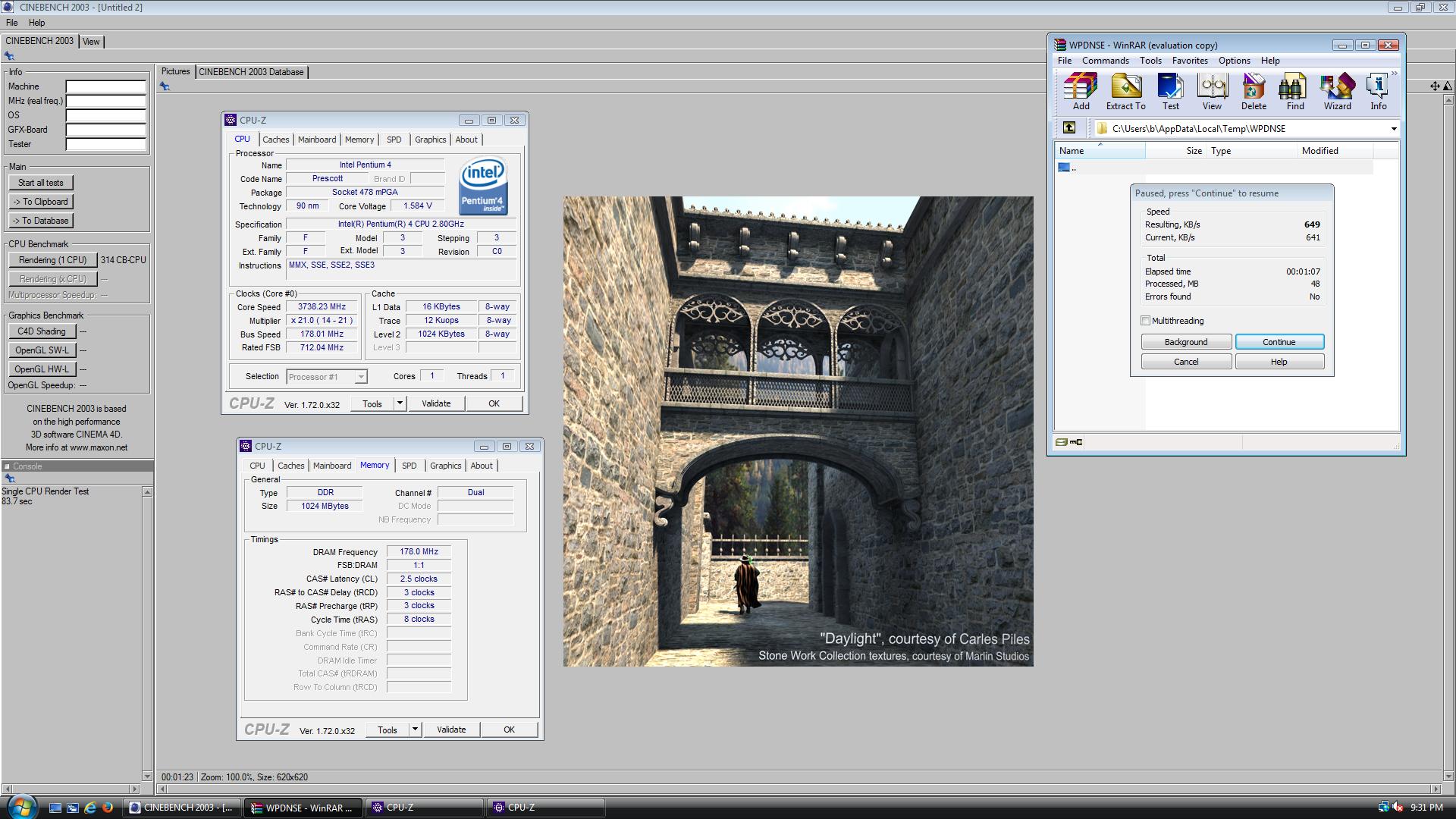The width and height of the screenshot is (1456, 819).
Task: Click Background in WinRAR dialog
Action: click(1186, 342)
